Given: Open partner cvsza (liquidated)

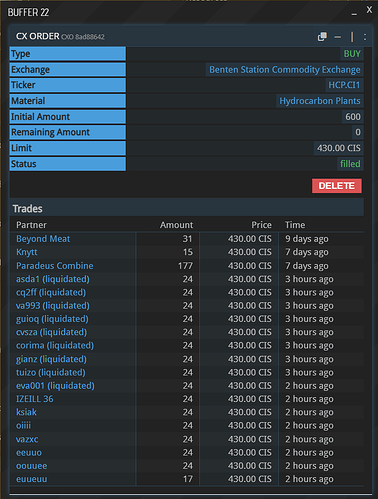Looking at the screenshot, I should (x=51, y=332).
